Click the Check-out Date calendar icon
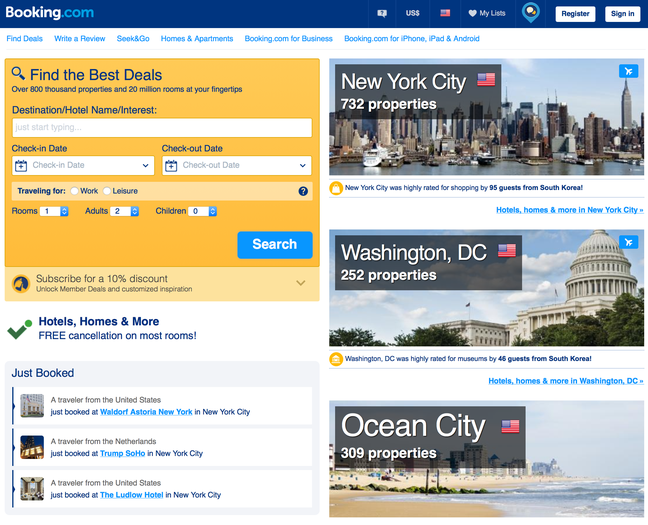 pos(171,166)
